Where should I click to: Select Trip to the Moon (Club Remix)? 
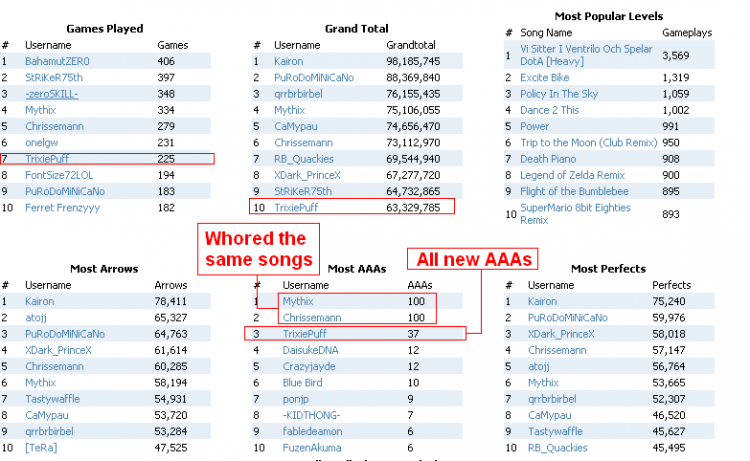coord(588,143)
